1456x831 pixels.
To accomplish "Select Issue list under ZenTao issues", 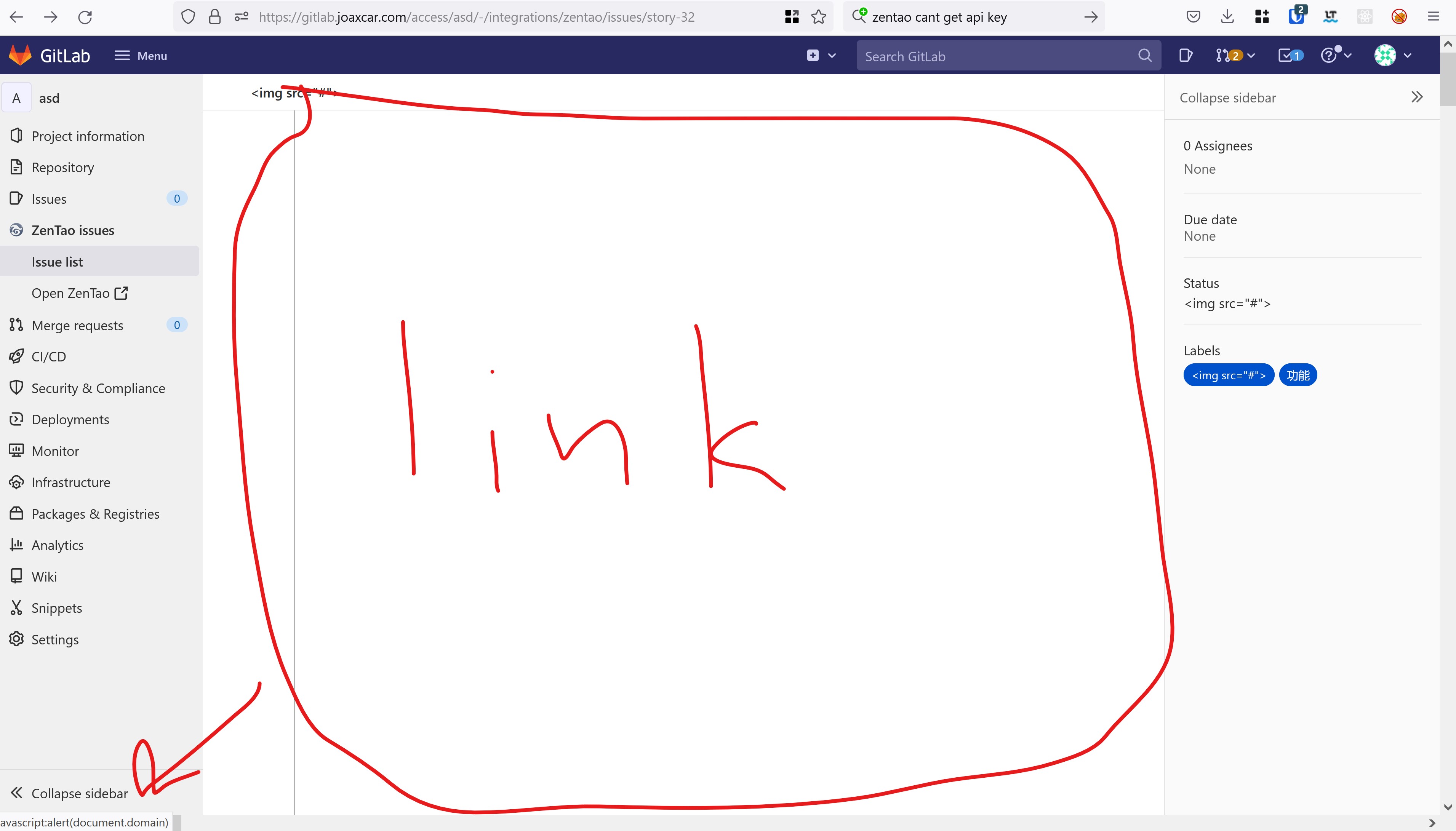I will [57, 262].
